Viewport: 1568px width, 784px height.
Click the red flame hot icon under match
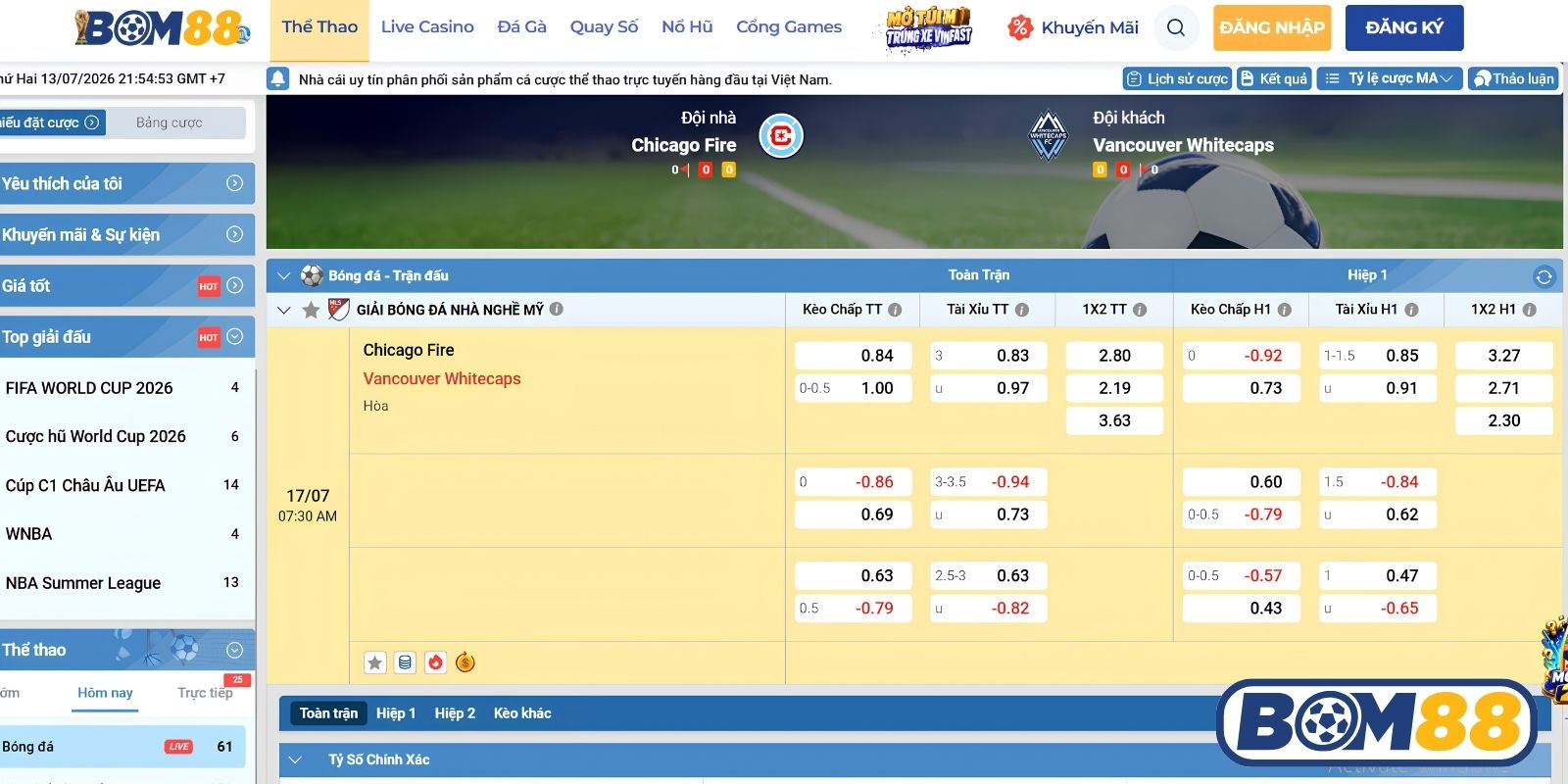click(435, 662)
